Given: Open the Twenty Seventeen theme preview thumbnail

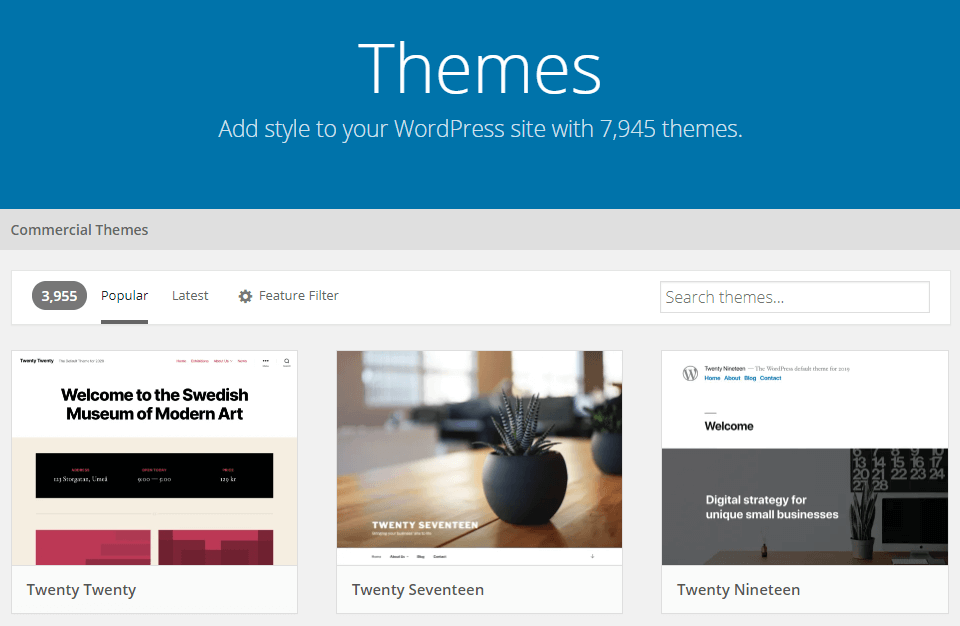Looking at the screenshot, I should (479, 458).
